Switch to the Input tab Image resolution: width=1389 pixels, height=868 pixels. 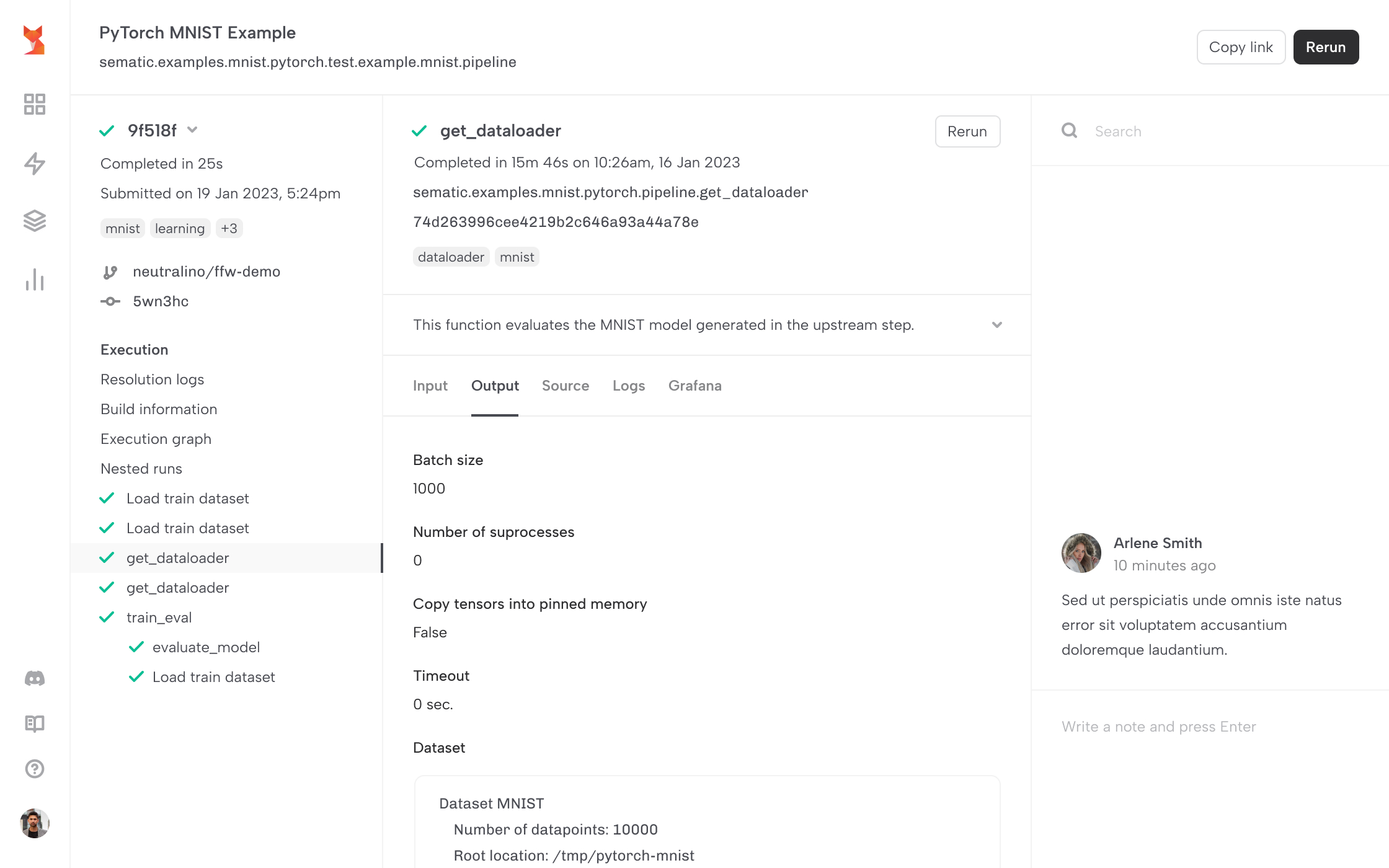(430, 386)
